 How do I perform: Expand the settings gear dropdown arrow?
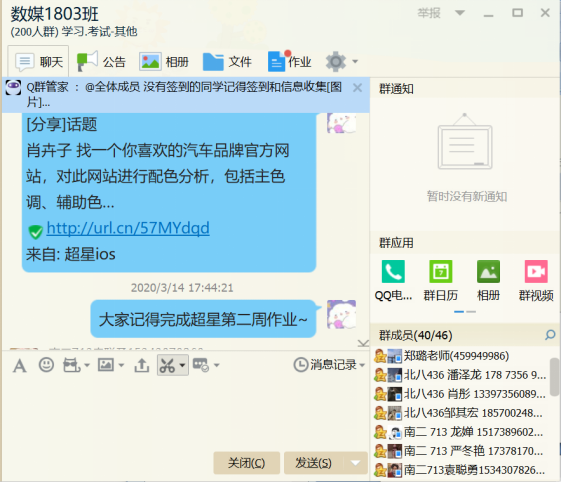[355, 62]
